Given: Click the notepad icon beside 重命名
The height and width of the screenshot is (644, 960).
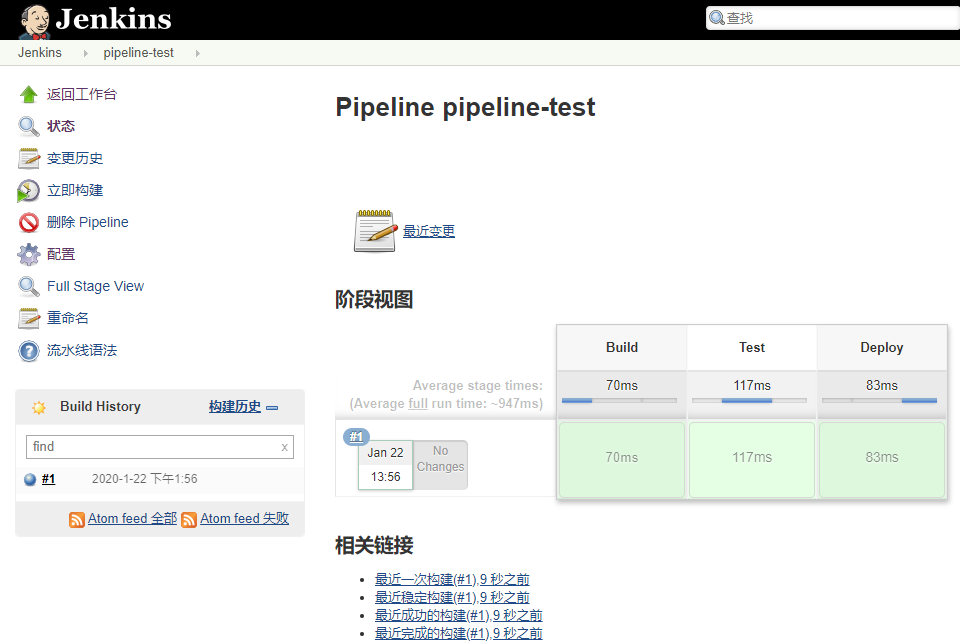Looking at the screenshot, I should pos(29,318).
